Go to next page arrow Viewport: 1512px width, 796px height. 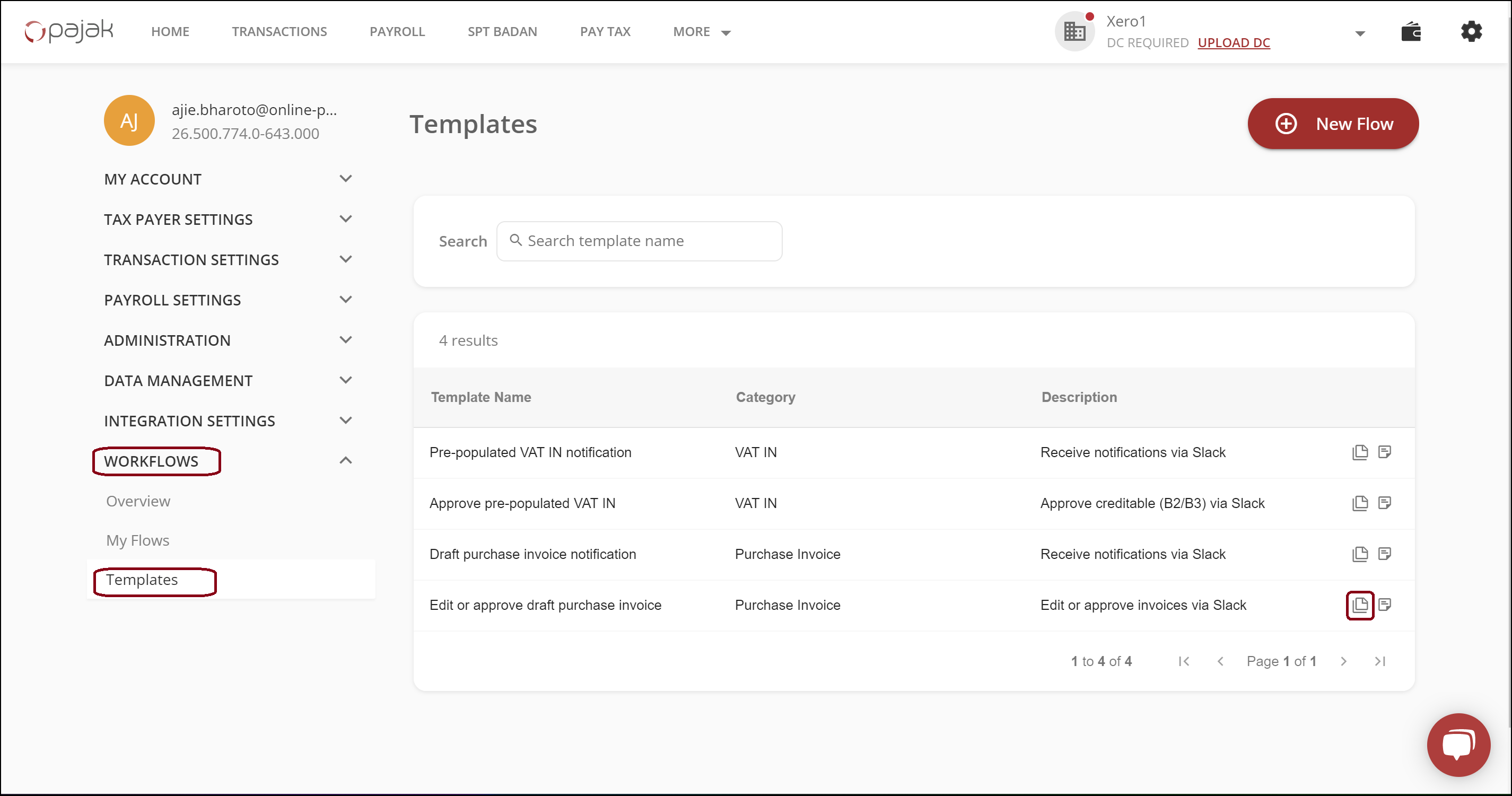(1343, 662)
